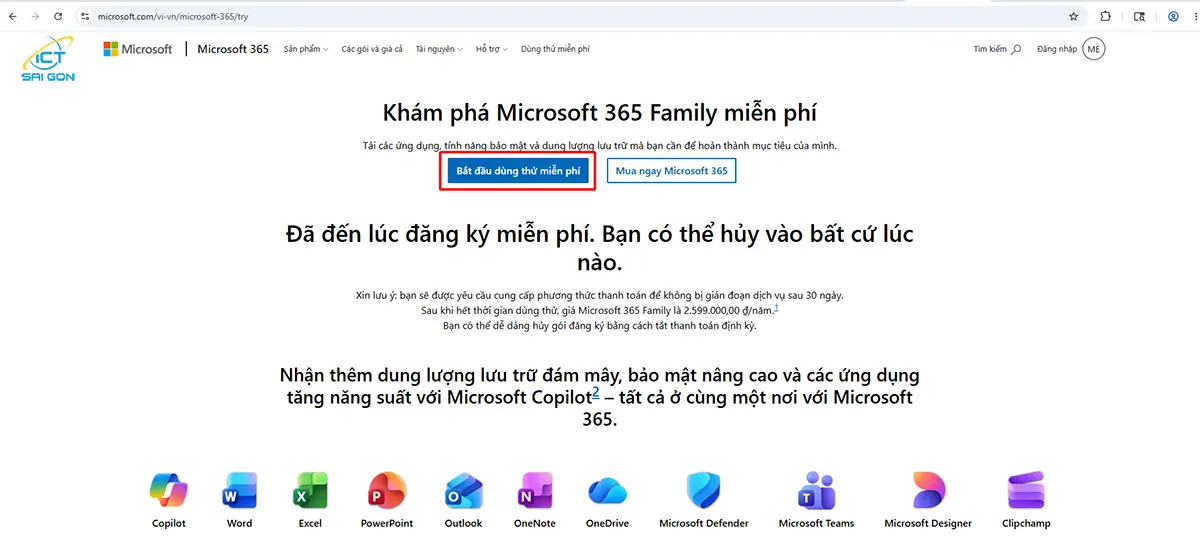Open the Chrome profile avatar icon

(x=1173, y=17)
